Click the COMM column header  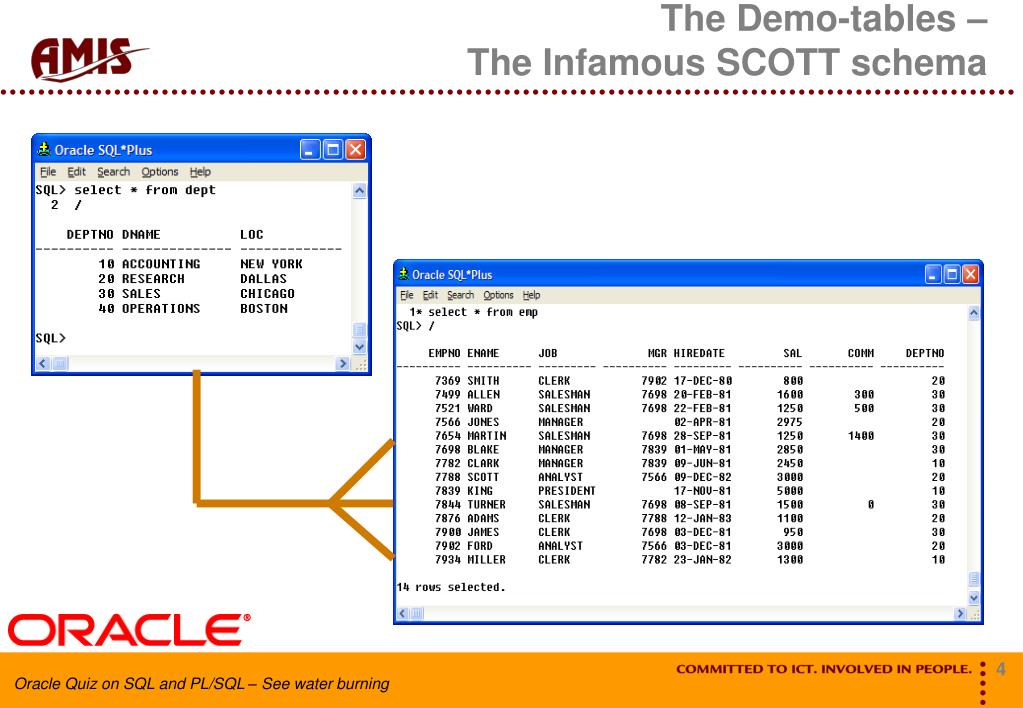click(x=861, y=353)
